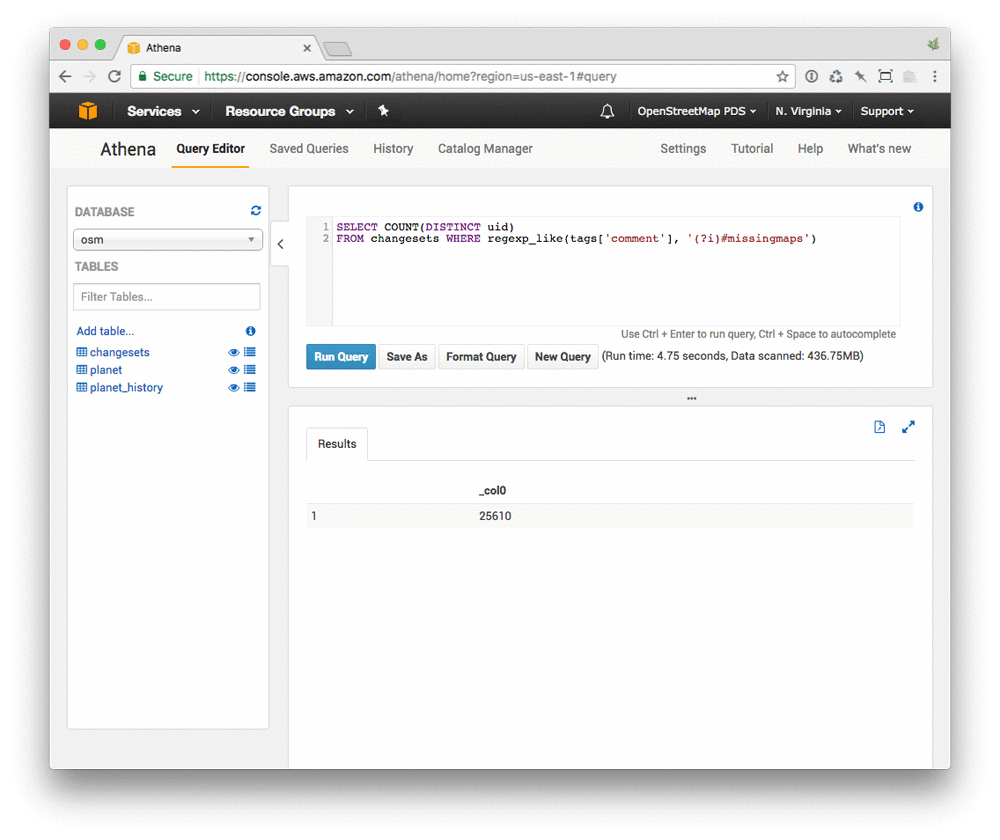Click the _col0 column header

pos(492,490)
